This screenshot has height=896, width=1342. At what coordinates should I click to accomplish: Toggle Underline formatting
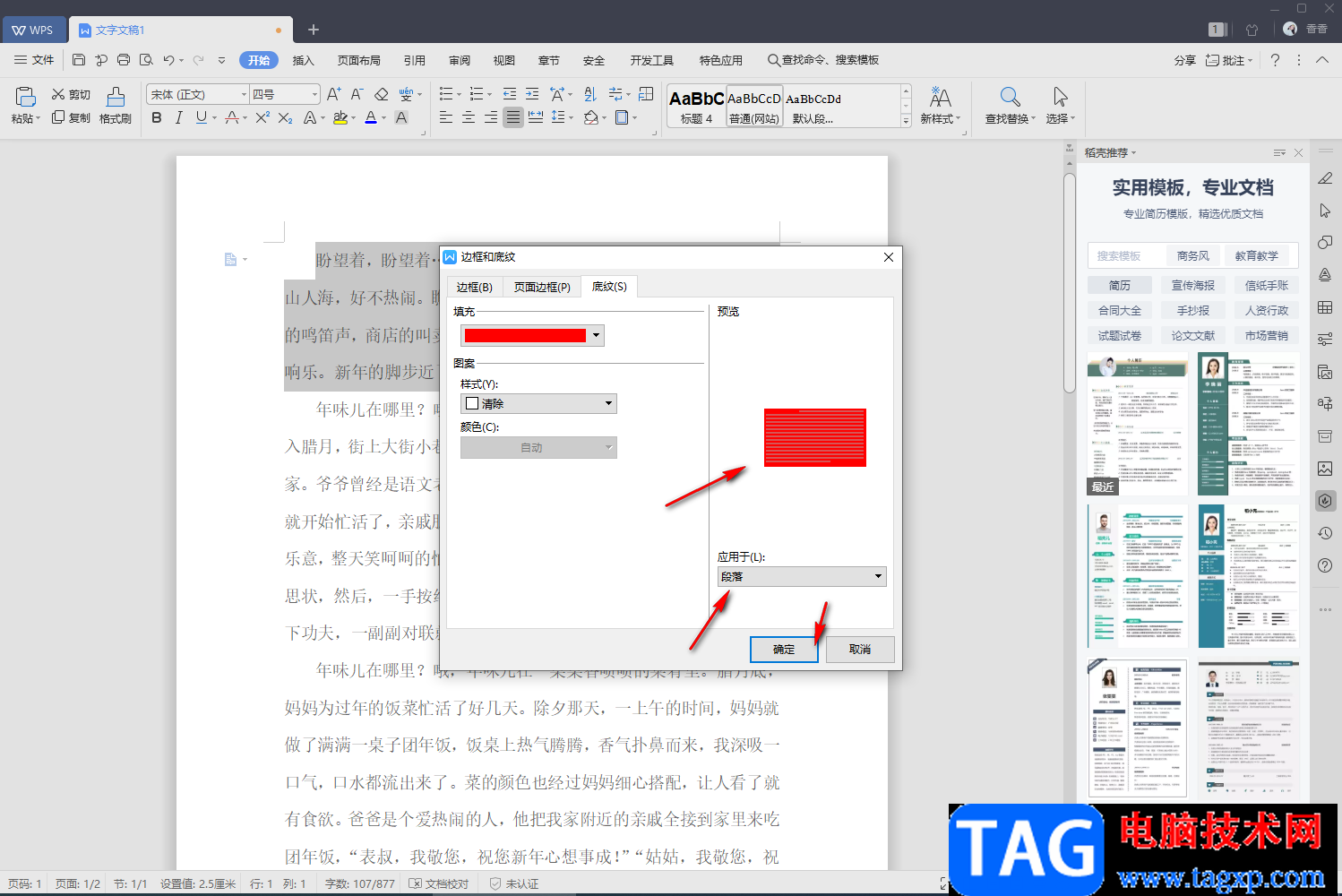(x=202, y=117)
